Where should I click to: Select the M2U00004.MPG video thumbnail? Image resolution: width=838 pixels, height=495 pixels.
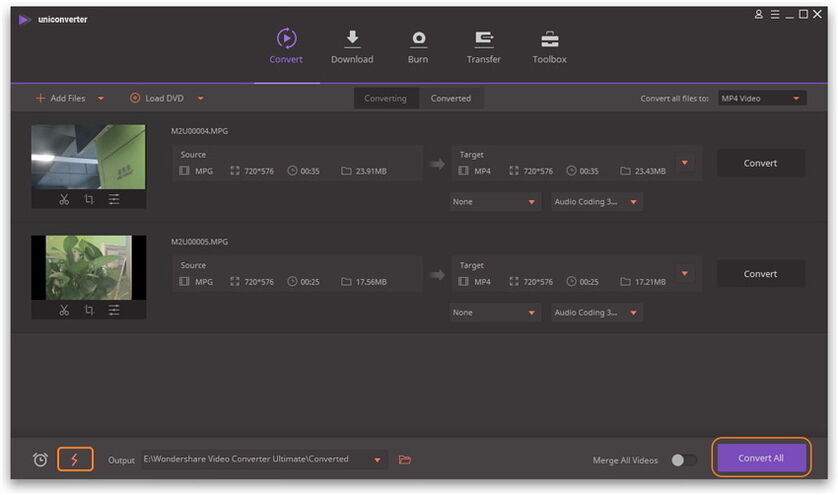(88, 157)
